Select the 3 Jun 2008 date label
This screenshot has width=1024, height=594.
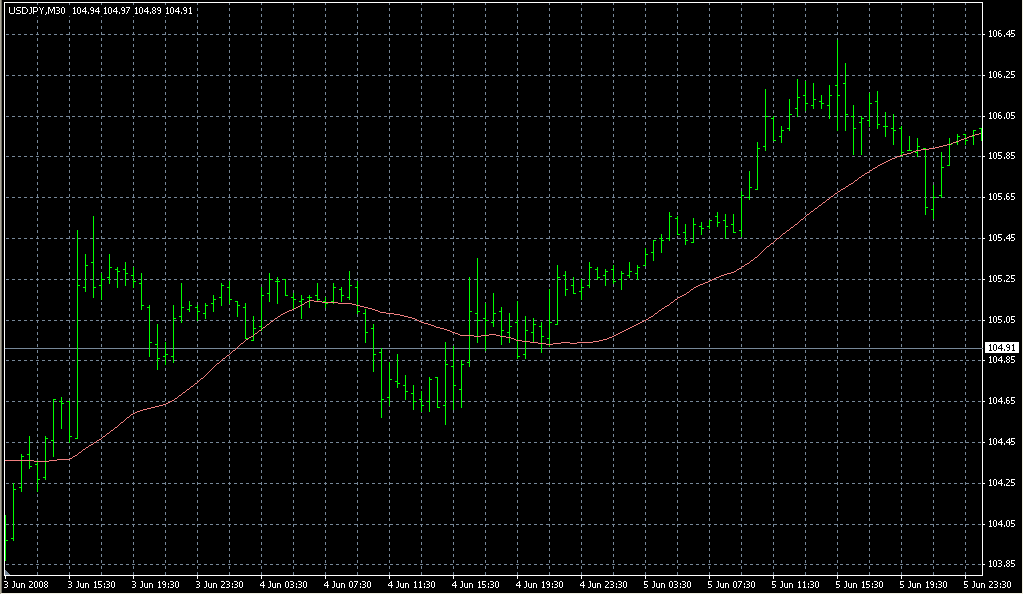pos(27,585)
